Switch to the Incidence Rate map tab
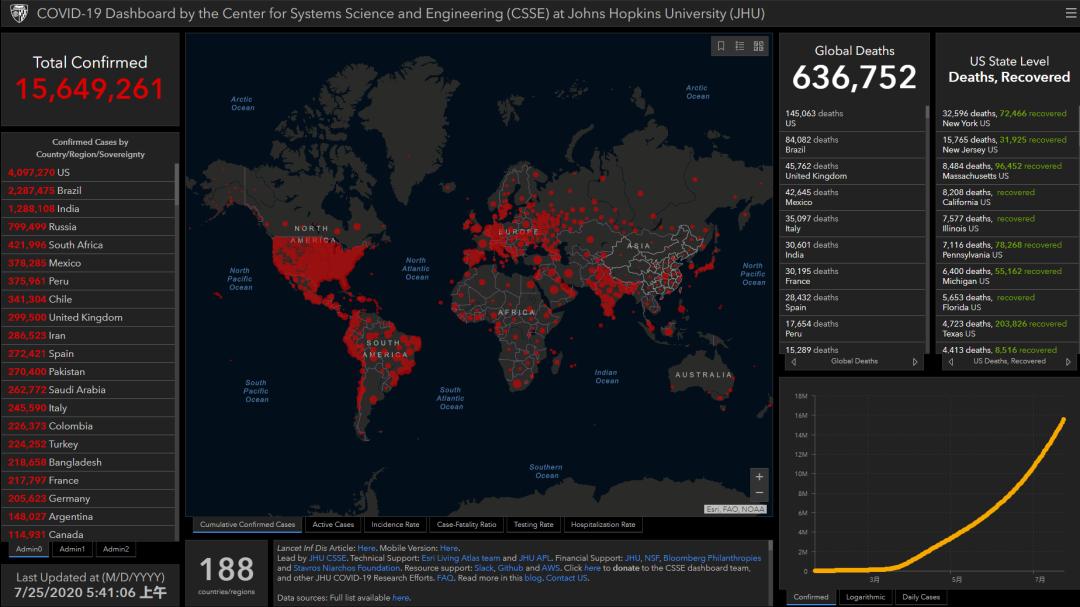 tap(395, 525)
